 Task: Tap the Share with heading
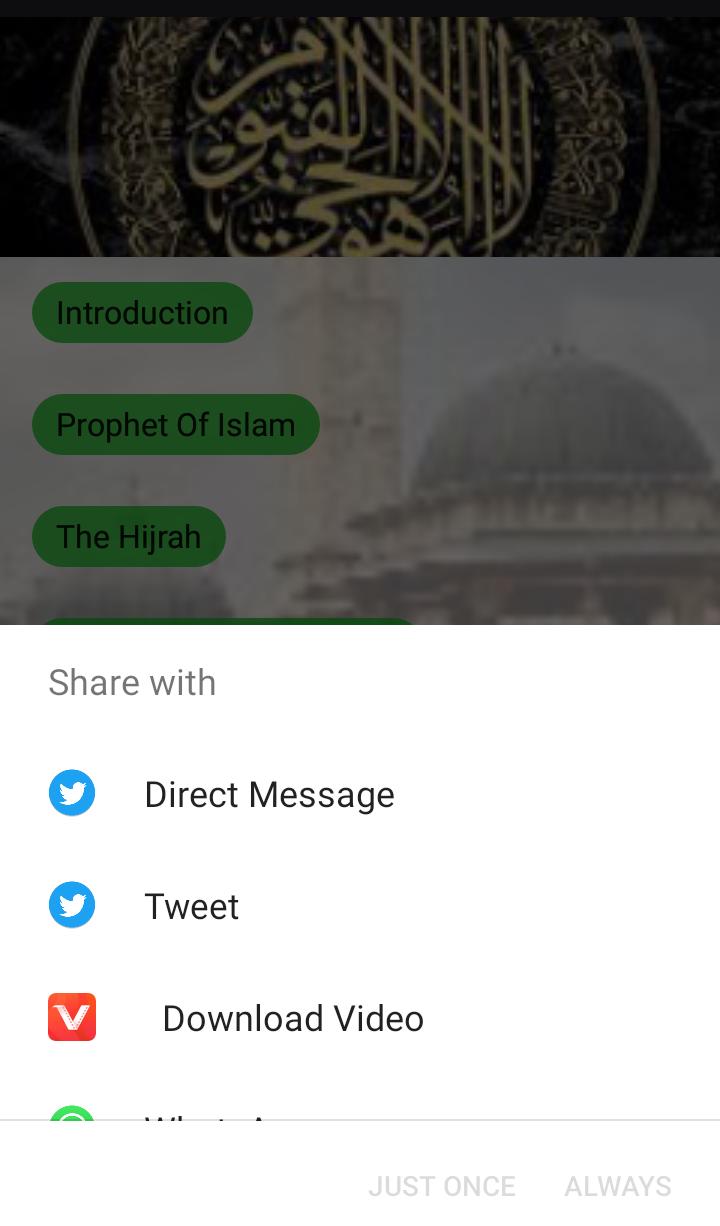click(132, 683)
